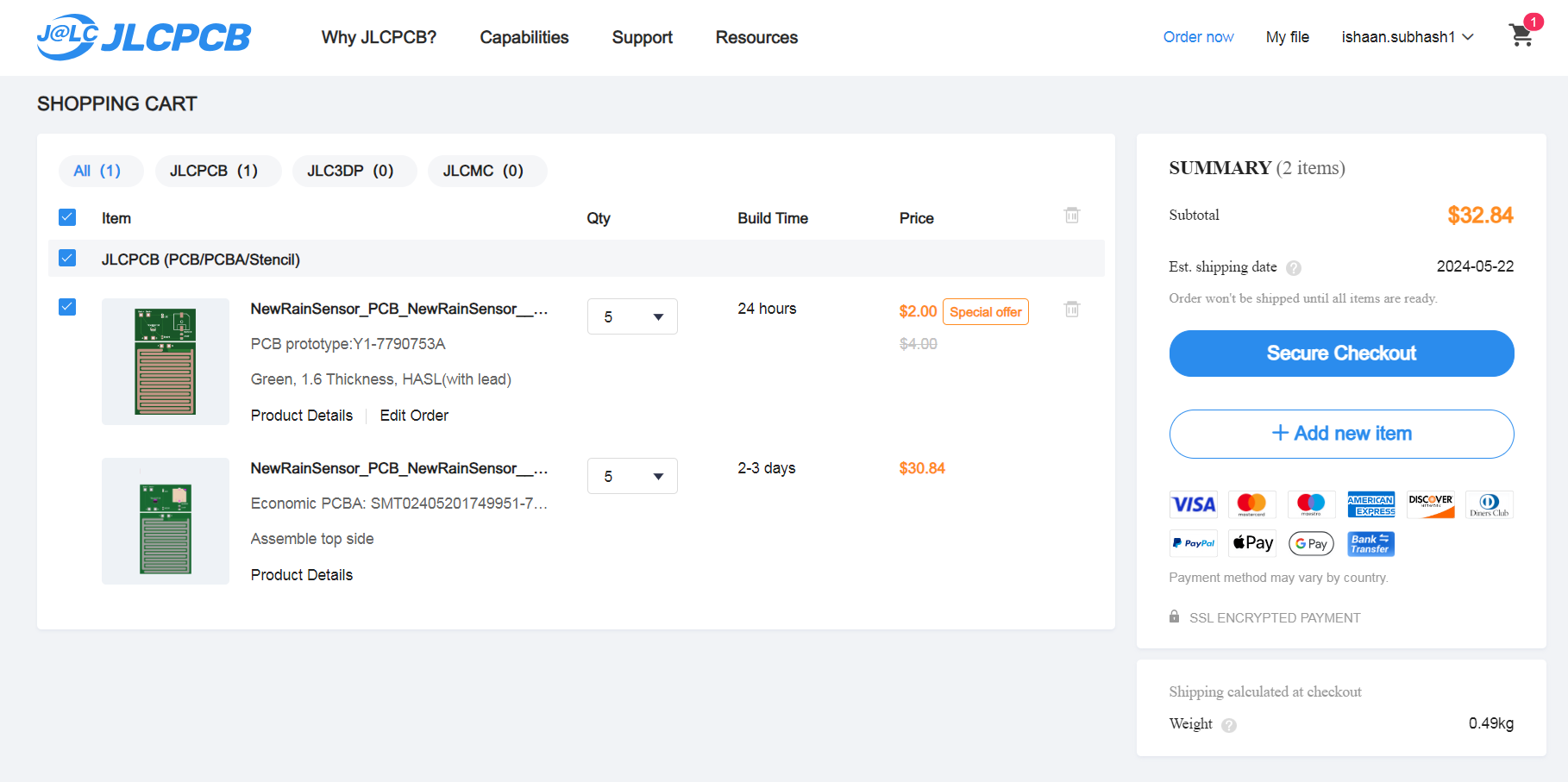
Task: Click the 0.49kg weight value
Action: (1491, 723)
